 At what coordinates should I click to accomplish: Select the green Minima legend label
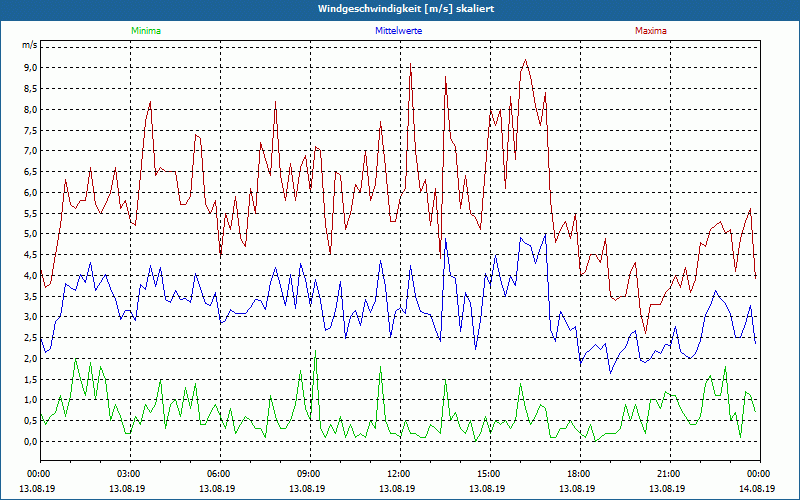[146, 31]
